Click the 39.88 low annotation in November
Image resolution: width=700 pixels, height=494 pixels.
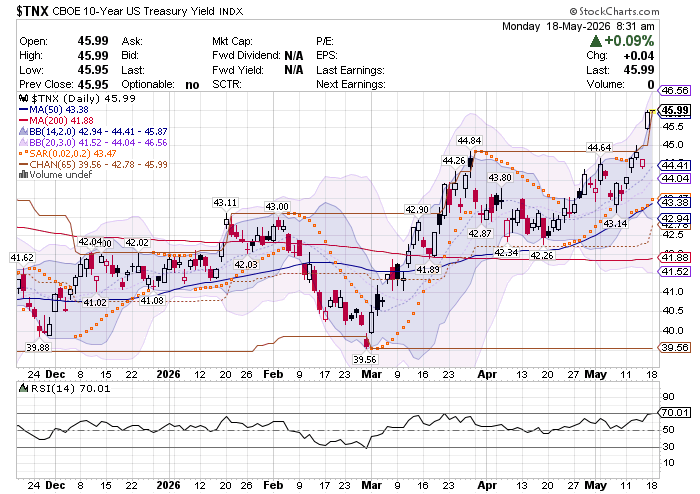click(x=38, y=347)
